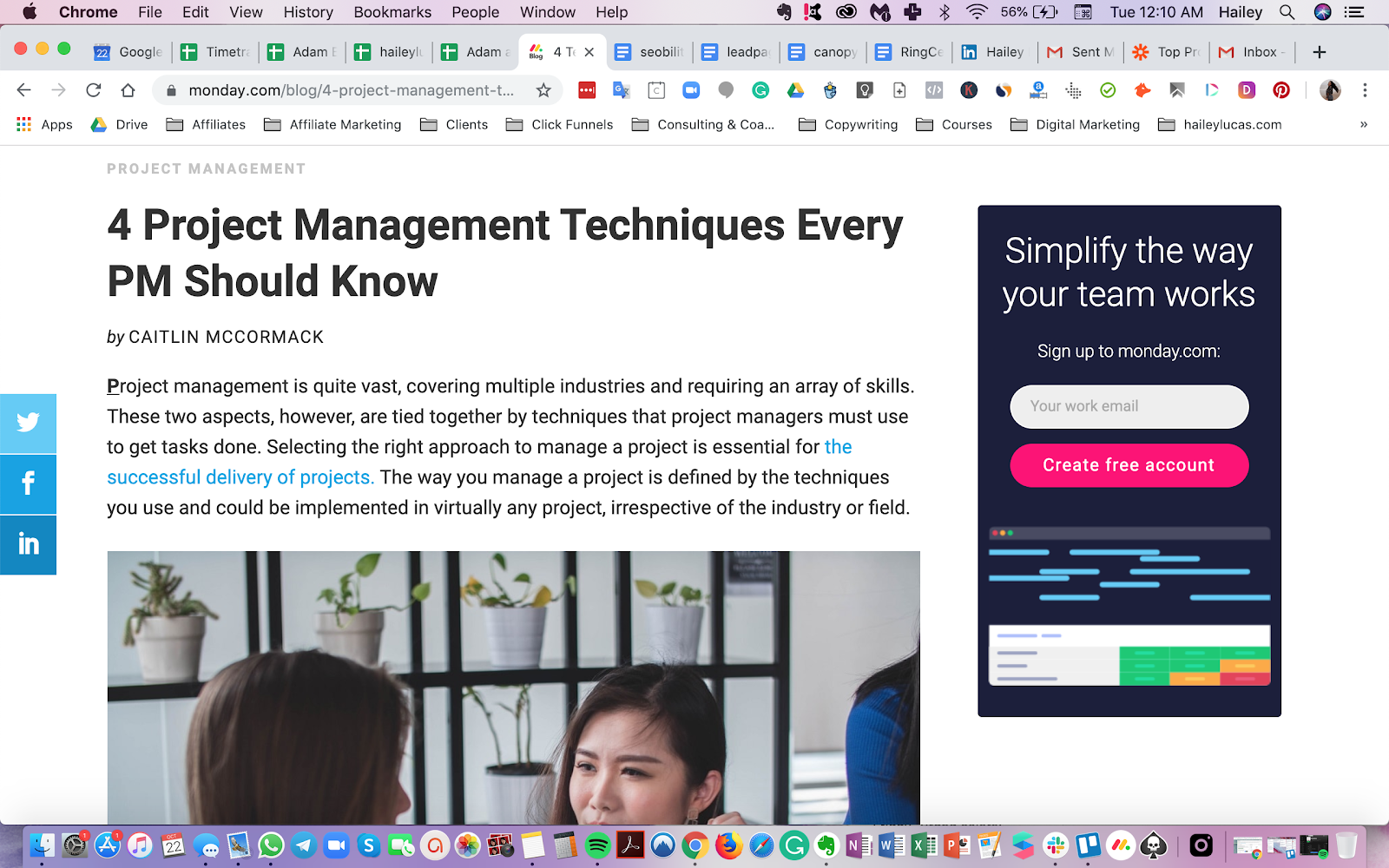Open the Google Drive extension icon
Image resolution: width=1389 pixels, height=868 pixels.
(x=795, y=90)
